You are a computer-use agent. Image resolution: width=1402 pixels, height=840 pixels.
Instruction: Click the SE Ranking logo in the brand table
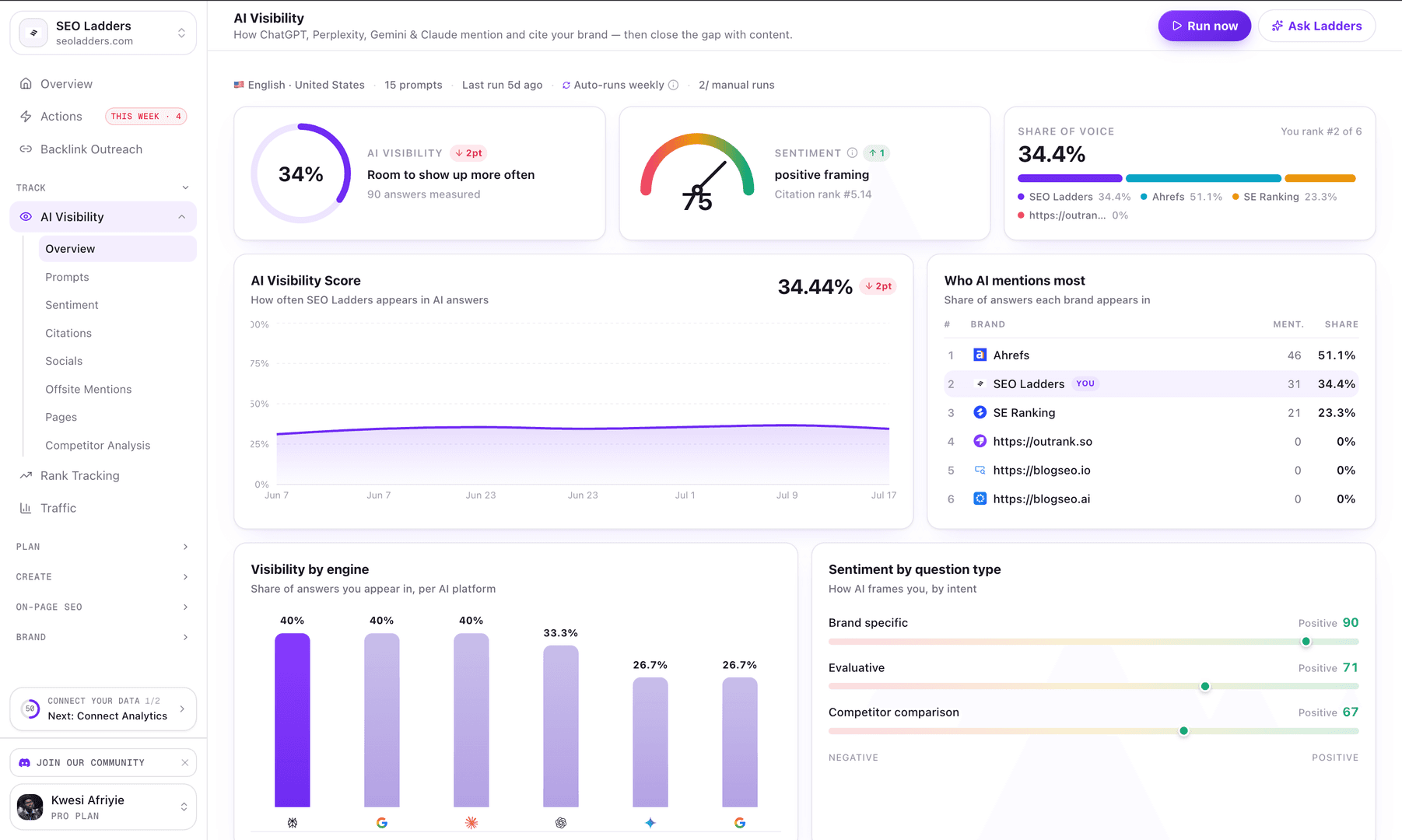click(x=980, y=412)
